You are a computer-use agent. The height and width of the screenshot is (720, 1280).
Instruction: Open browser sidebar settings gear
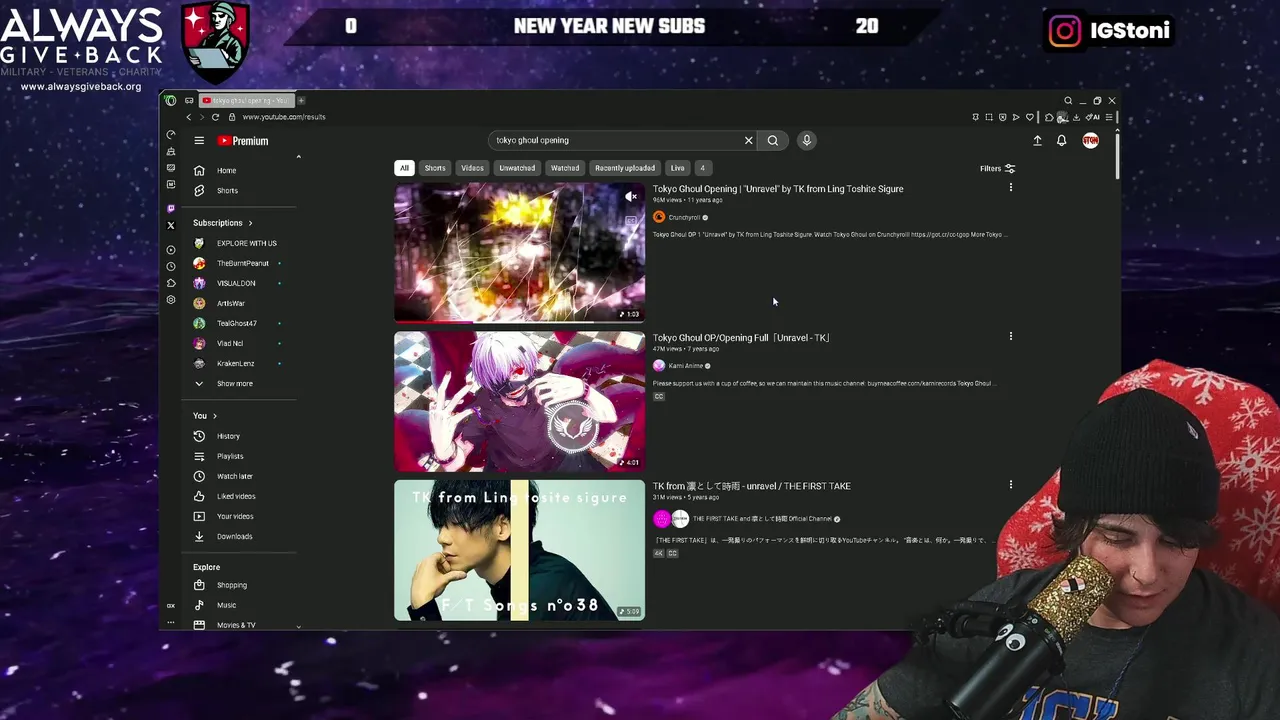coord(171,300)
